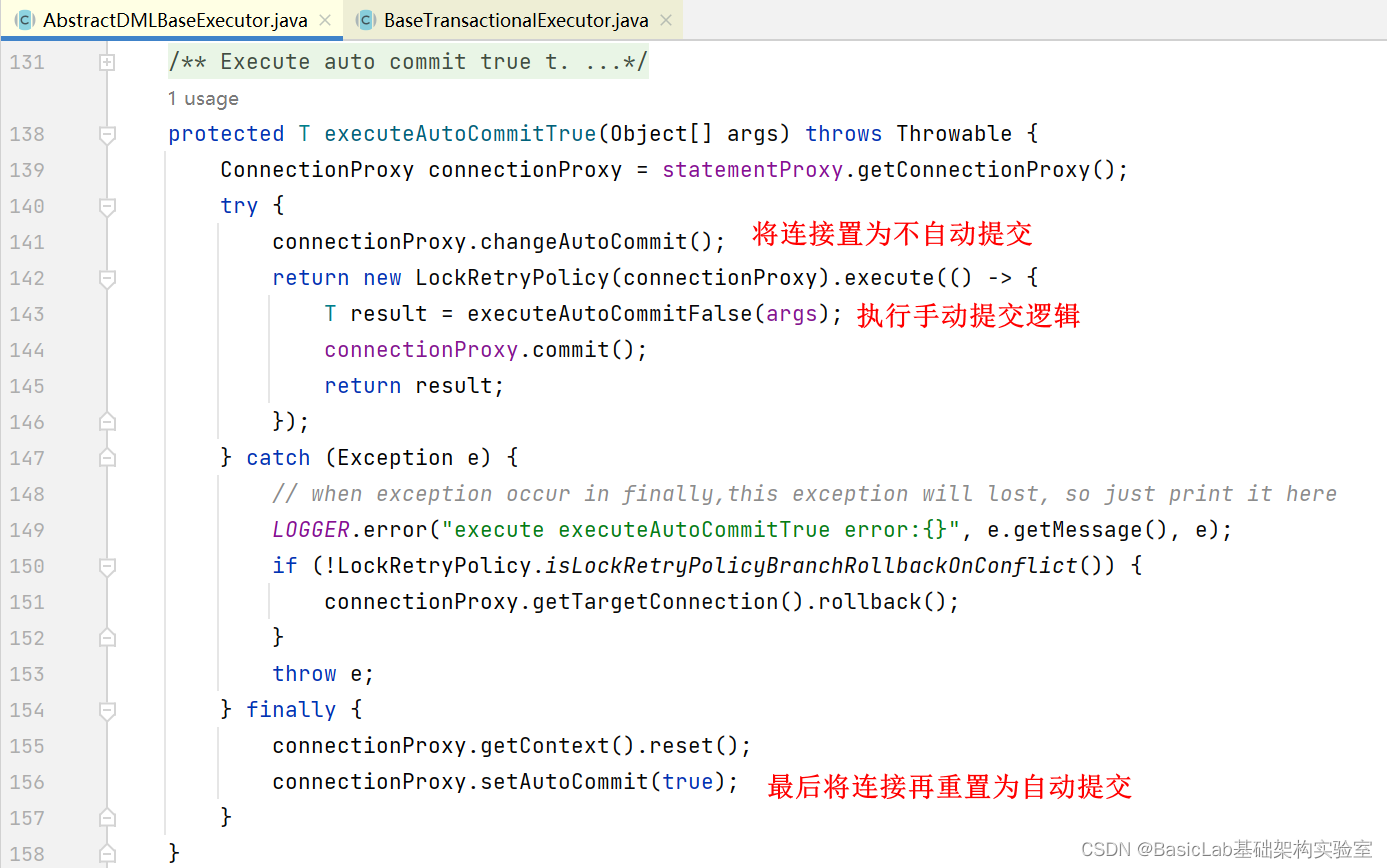This screenshot has width=1387, height=868.
Task: Collapse the if block at line 150
Action: [x=107, y=566]
